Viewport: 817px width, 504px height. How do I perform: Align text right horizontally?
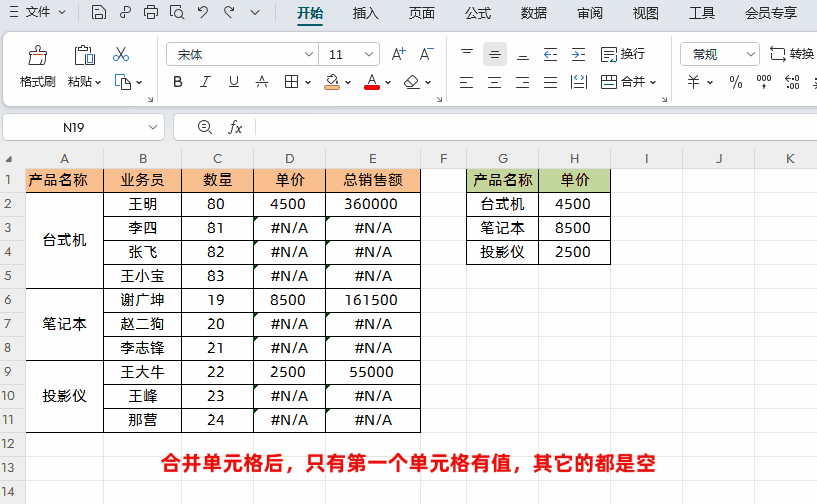[x=523, y=82]
